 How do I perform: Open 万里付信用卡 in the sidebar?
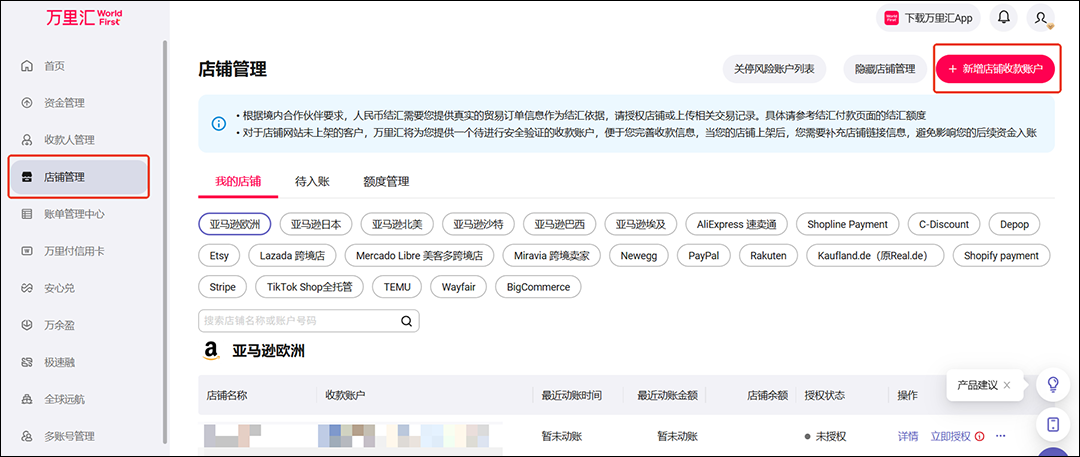73,251
